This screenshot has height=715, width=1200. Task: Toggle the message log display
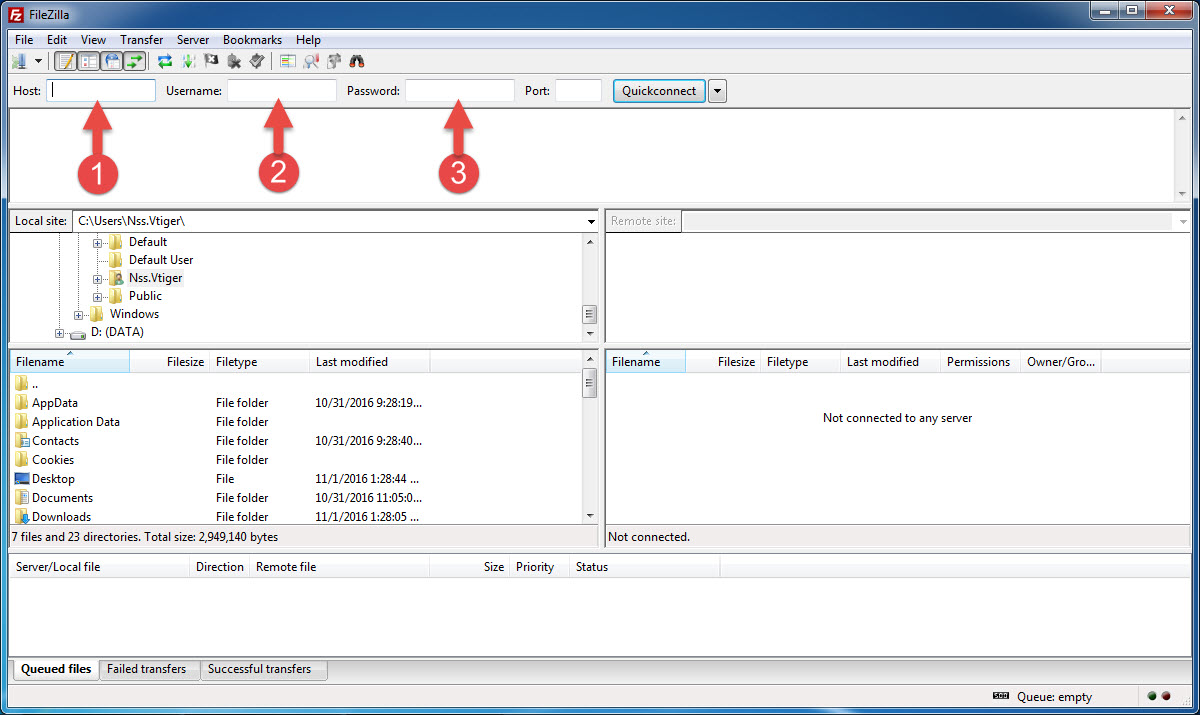click(x=66, y=61)
